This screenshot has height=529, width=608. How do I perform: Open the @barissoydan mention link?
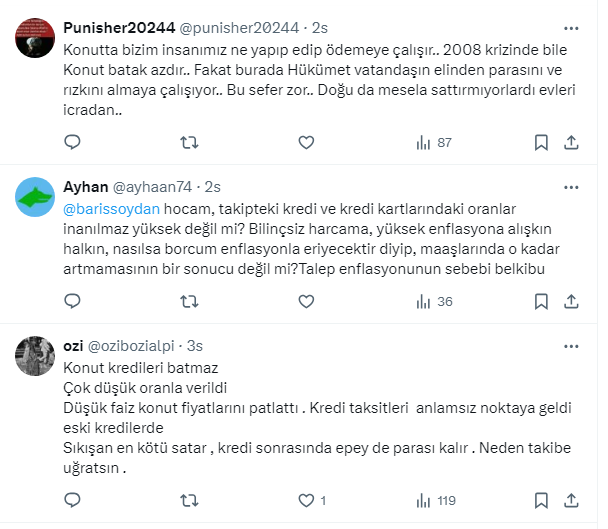pyautogui.click(x=106, y=209)
